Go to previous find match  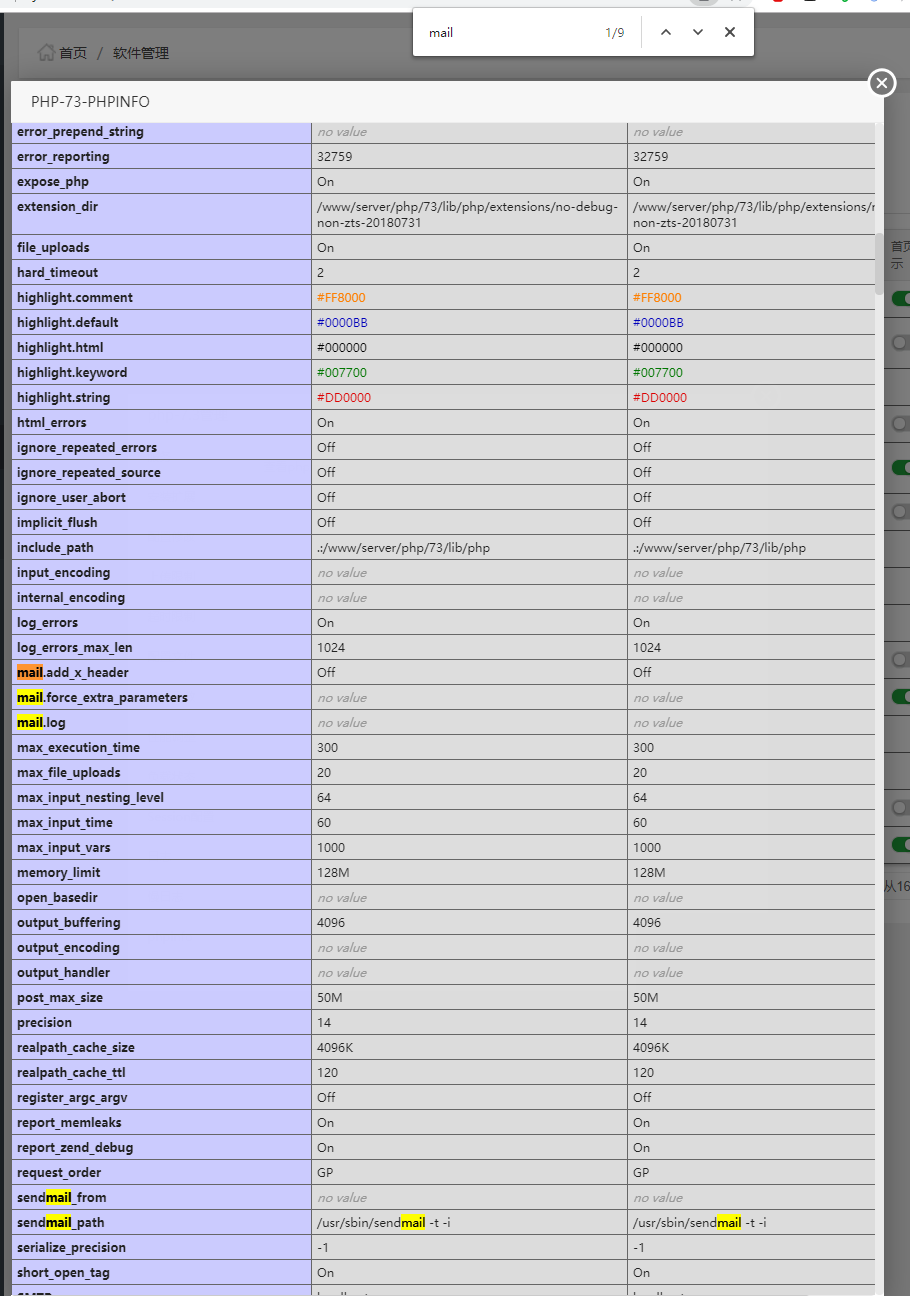666,32
